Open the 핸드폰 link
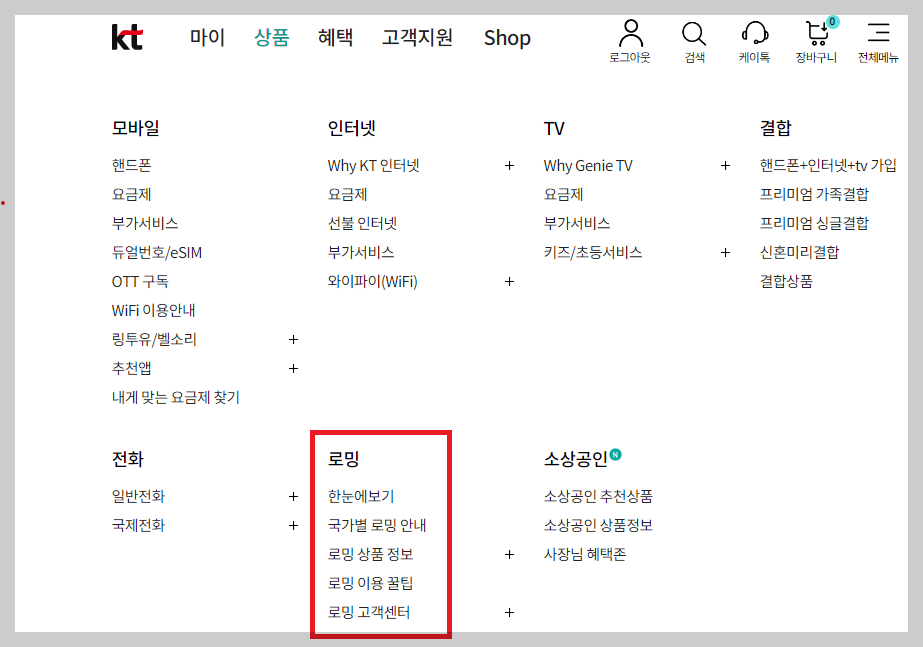The height and width of the screenshot is (647, 923). pos(131,165)
